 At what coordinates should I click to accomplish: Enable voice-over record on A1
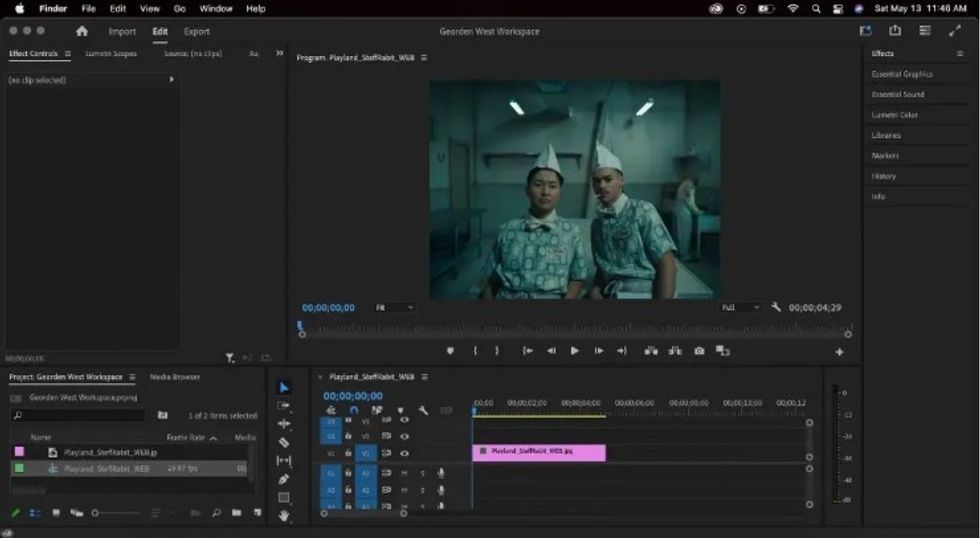[x=441, y=473]
